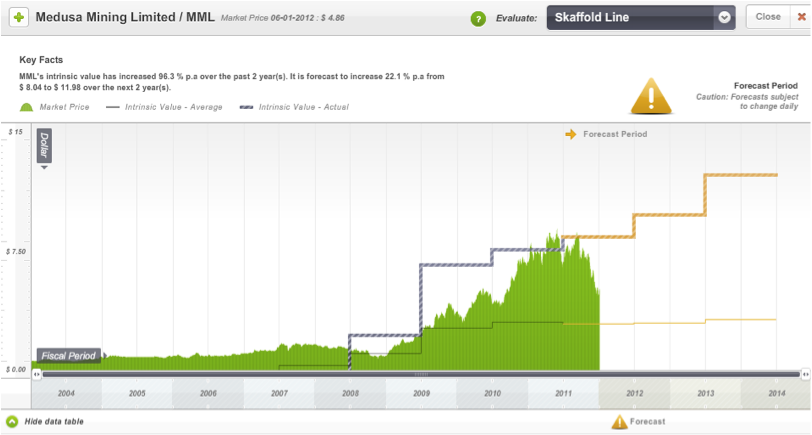Select the 2006 year on the timeline
812x435 pixels.
208,394
